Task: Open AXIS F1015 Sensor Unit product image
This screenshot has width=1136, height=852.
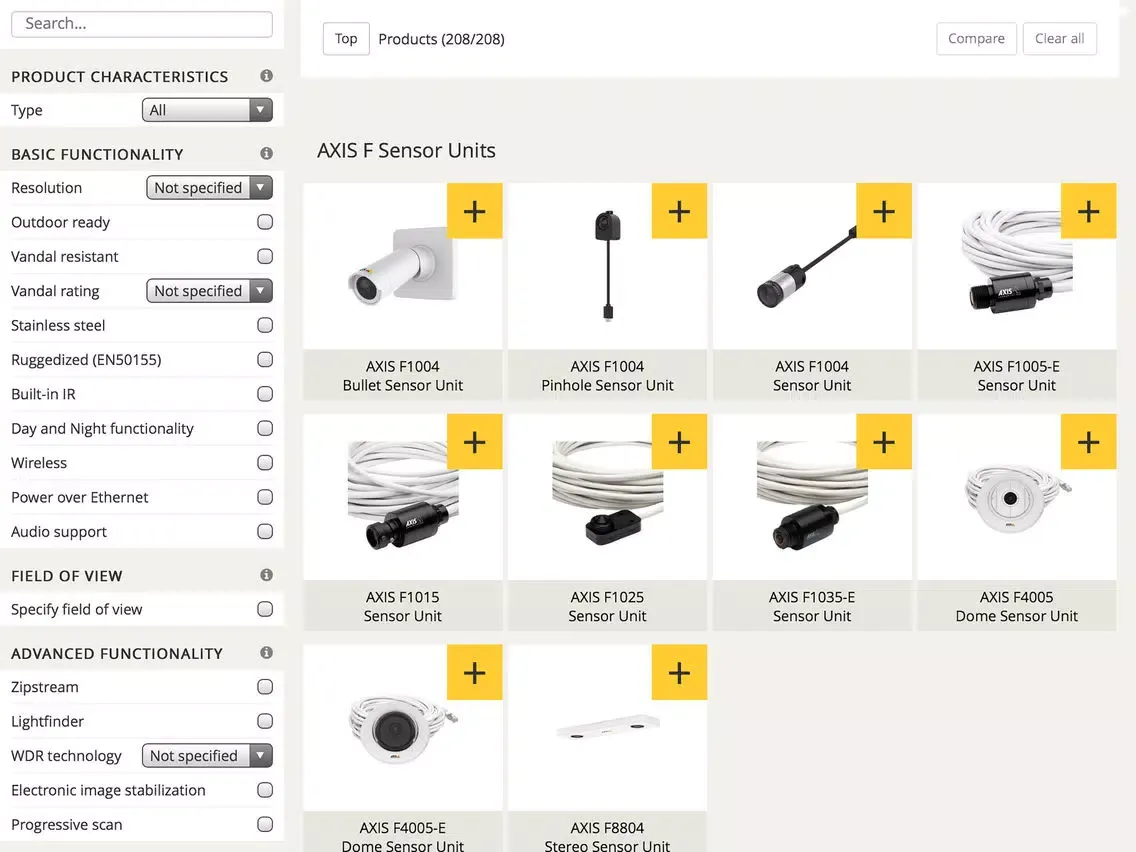Action: [x=403, y=496]
